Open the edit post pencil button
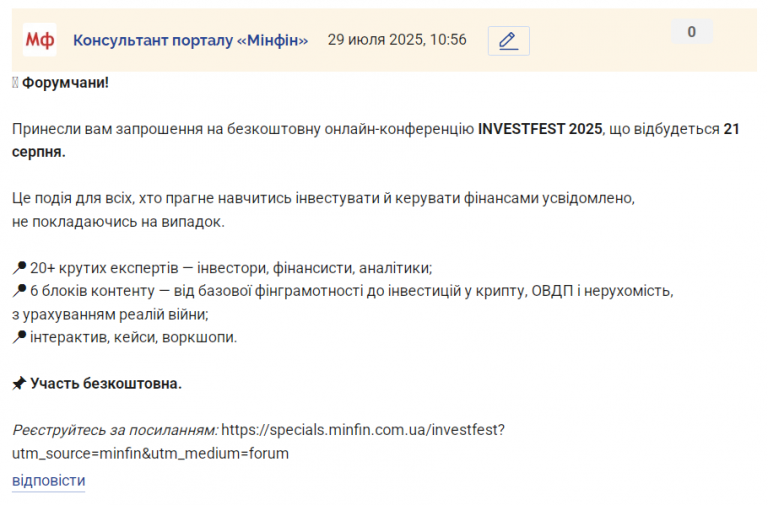This screenshot has width=768, height=505. click(x=508, y=41)
